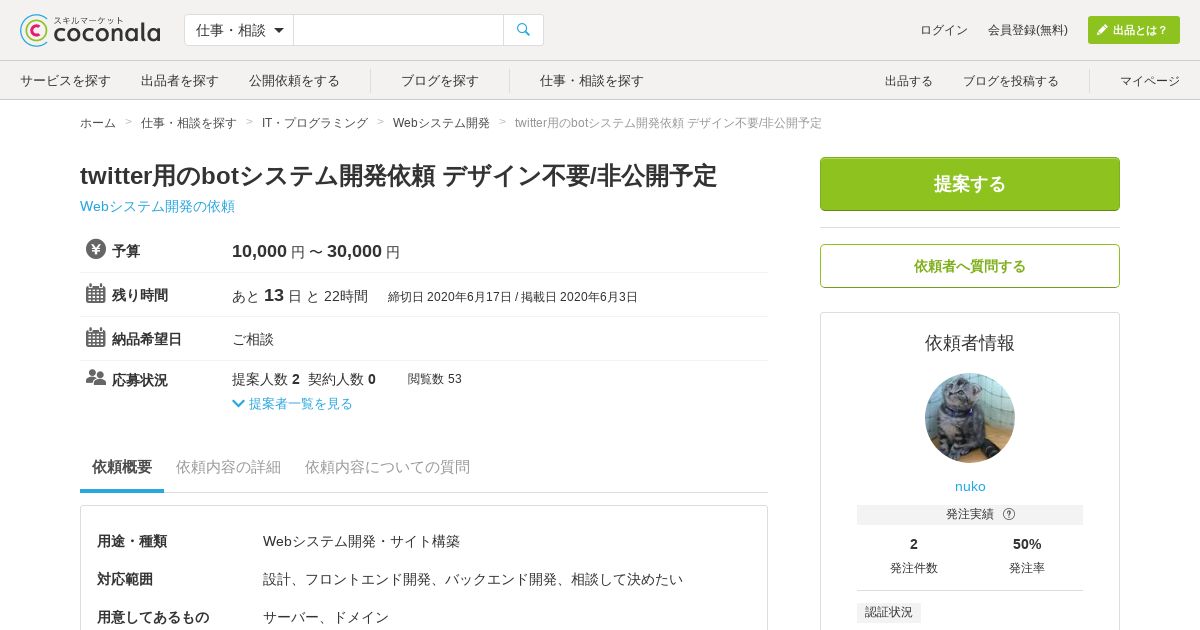The height and width of the screenshot is (630, 1200).
Task: Open サービスを探す menu
Action: [65, 81]
